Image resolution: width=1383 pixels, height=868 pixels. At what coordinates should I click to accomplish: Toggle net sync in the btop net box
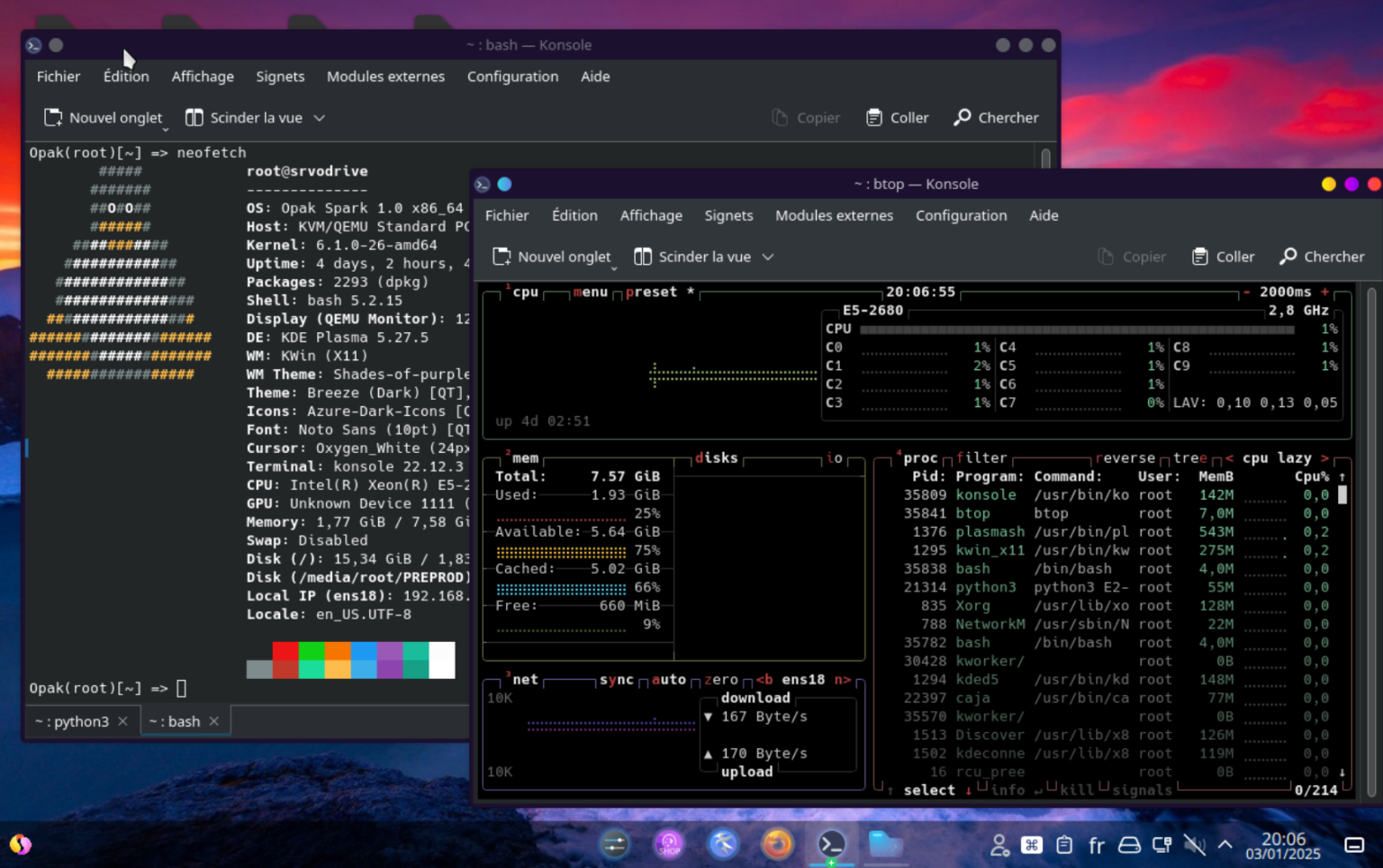(617, 679)
